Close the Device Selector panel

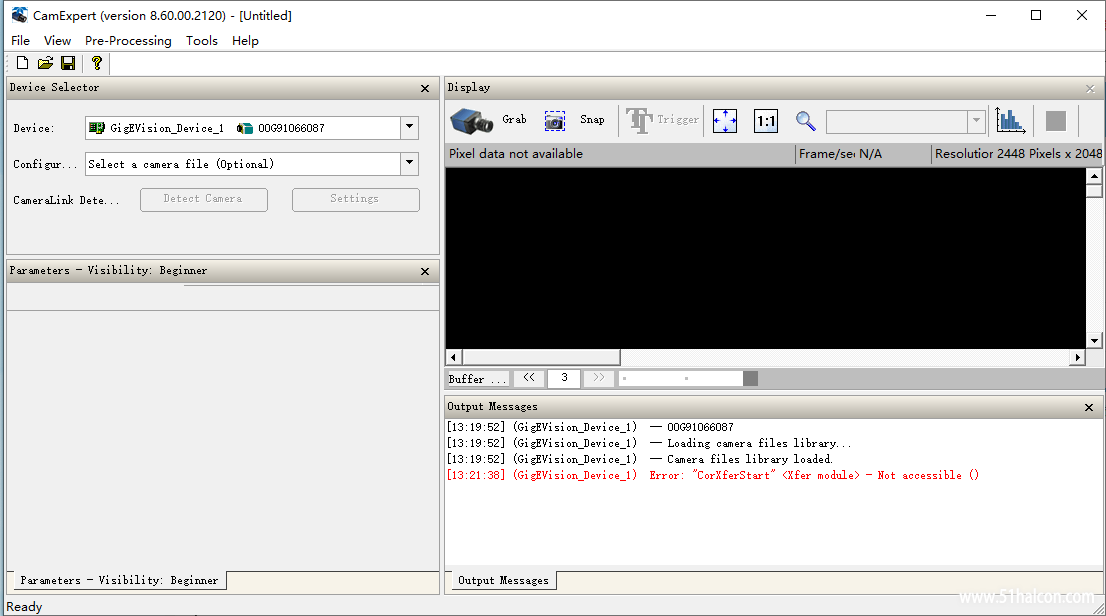[425, 88]
